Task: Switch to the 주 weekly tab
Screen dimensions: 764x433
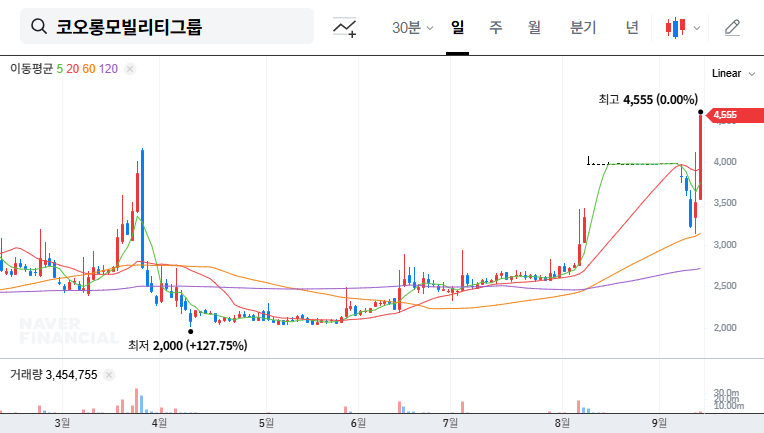Action: [x=496, y=27]
